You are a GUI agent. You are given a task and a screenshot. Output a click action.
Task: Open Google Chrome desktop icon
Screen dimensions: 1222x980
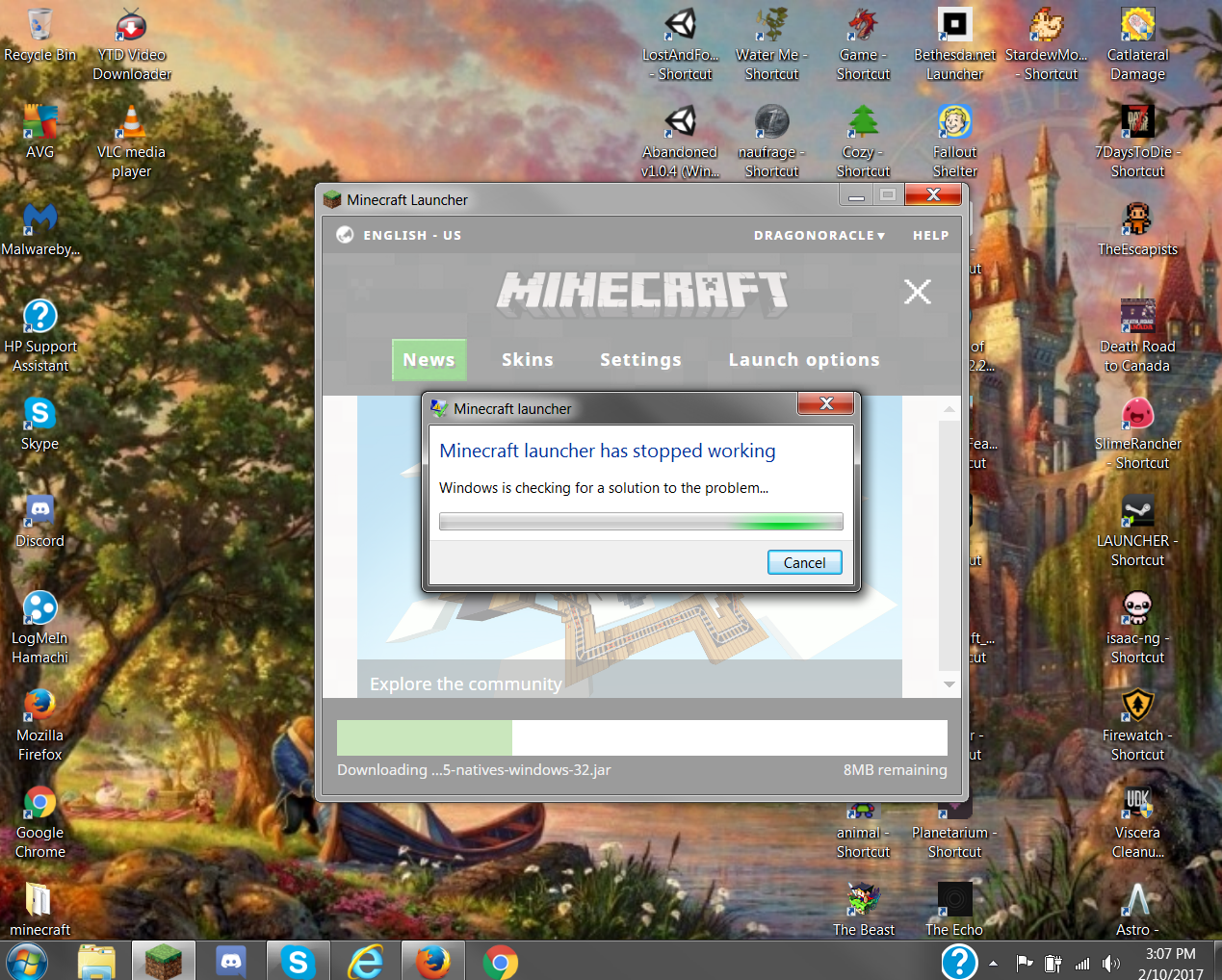39,823
